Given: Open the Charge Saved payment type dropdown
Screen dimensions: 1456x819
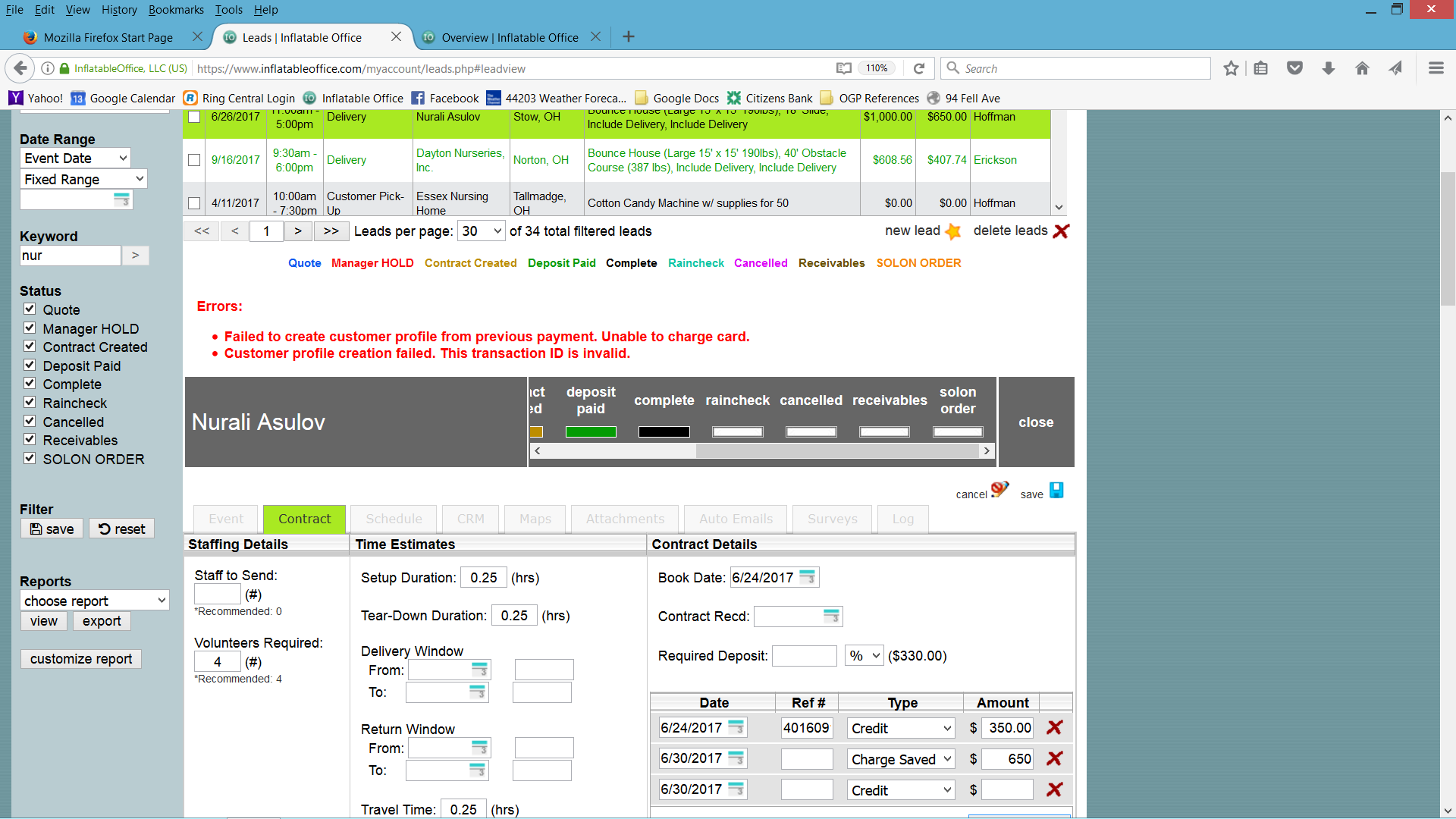Looking at the screenshot, I should pos(900,759).
